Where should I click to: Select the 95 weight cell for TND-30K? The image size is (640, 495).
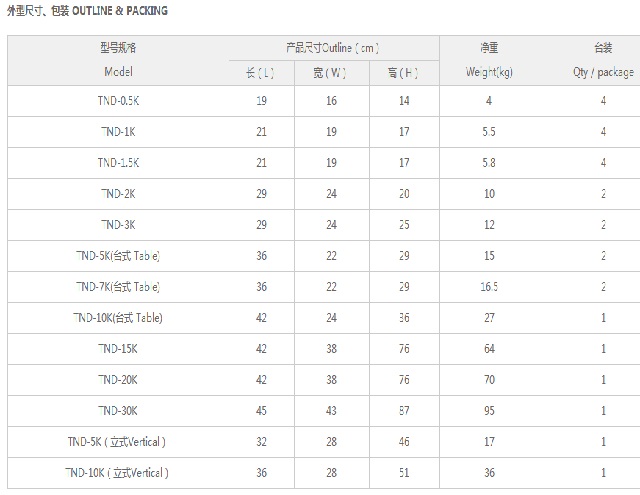tap(489, 411)
